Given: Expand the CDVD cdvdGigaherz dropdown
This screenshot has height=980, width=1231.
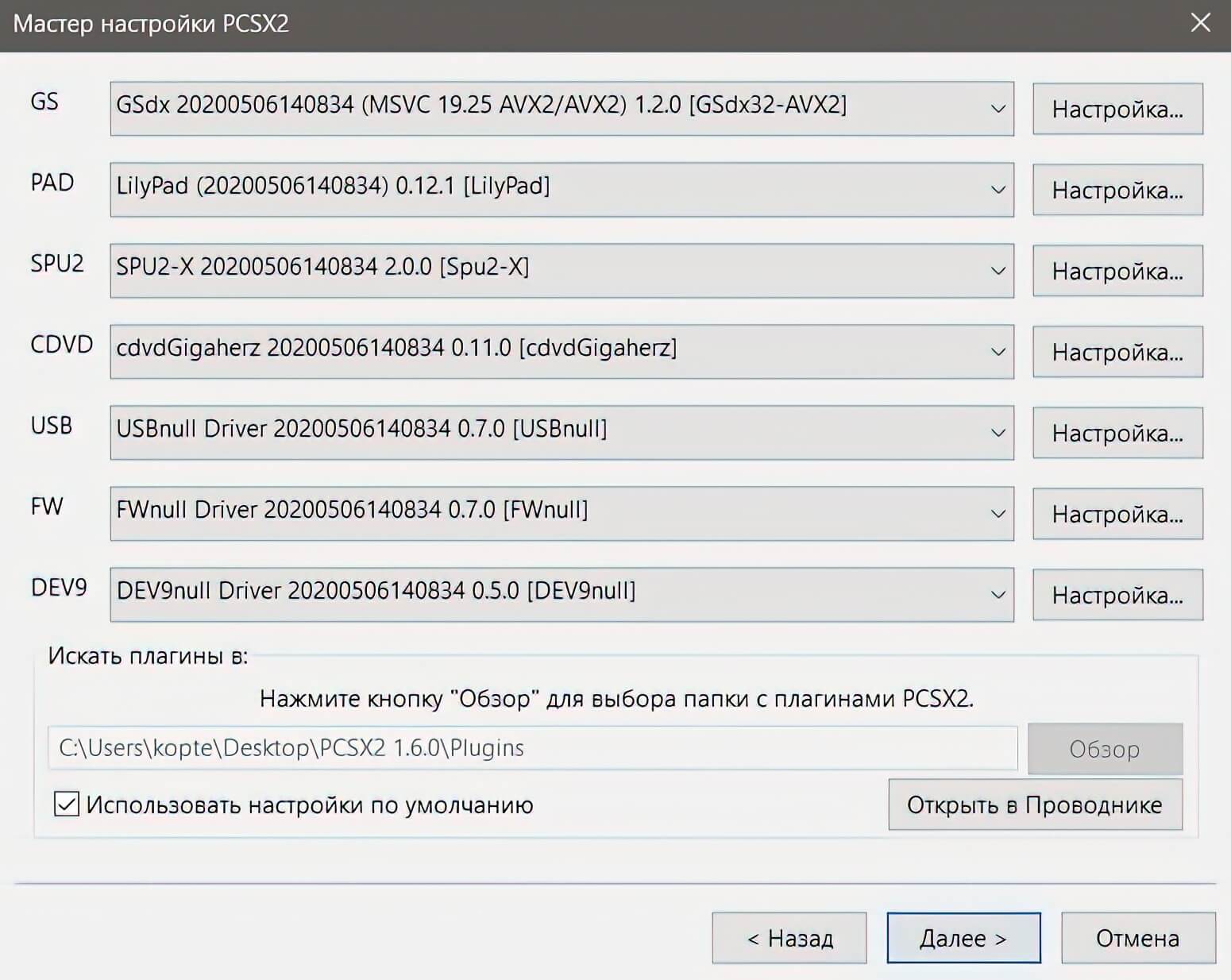Looking at the screenshot, I should pos(561,352).
